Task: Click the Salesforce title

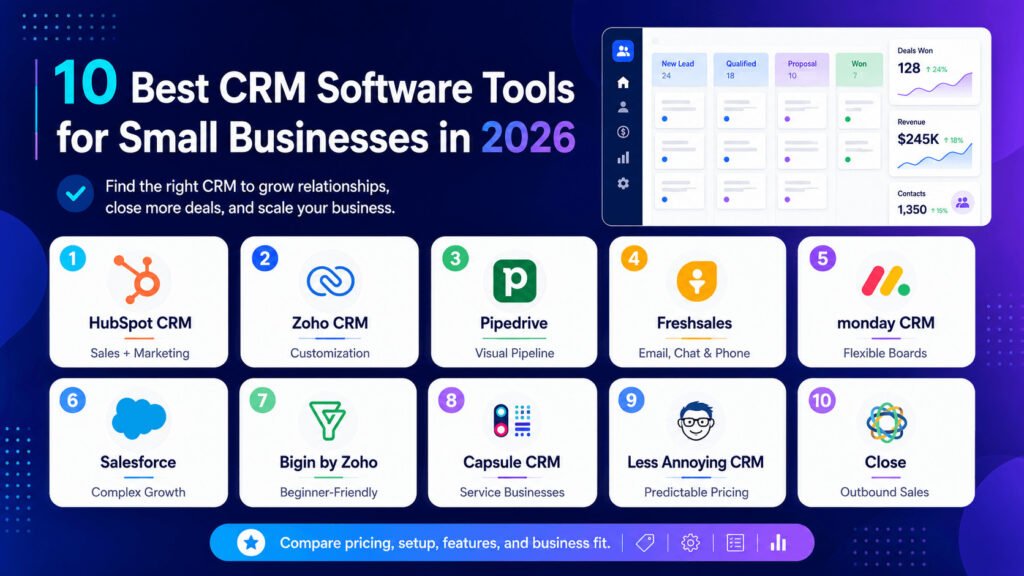Action: point(138,462)
